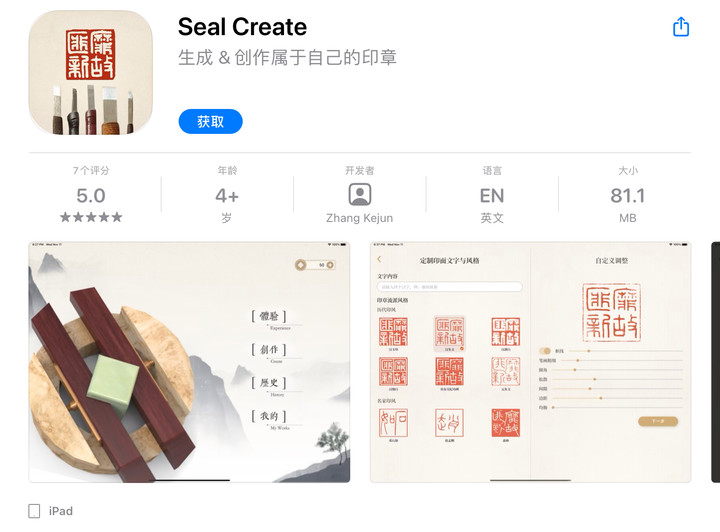Click the EN language info
720x532 pixels.
[492, 196]
